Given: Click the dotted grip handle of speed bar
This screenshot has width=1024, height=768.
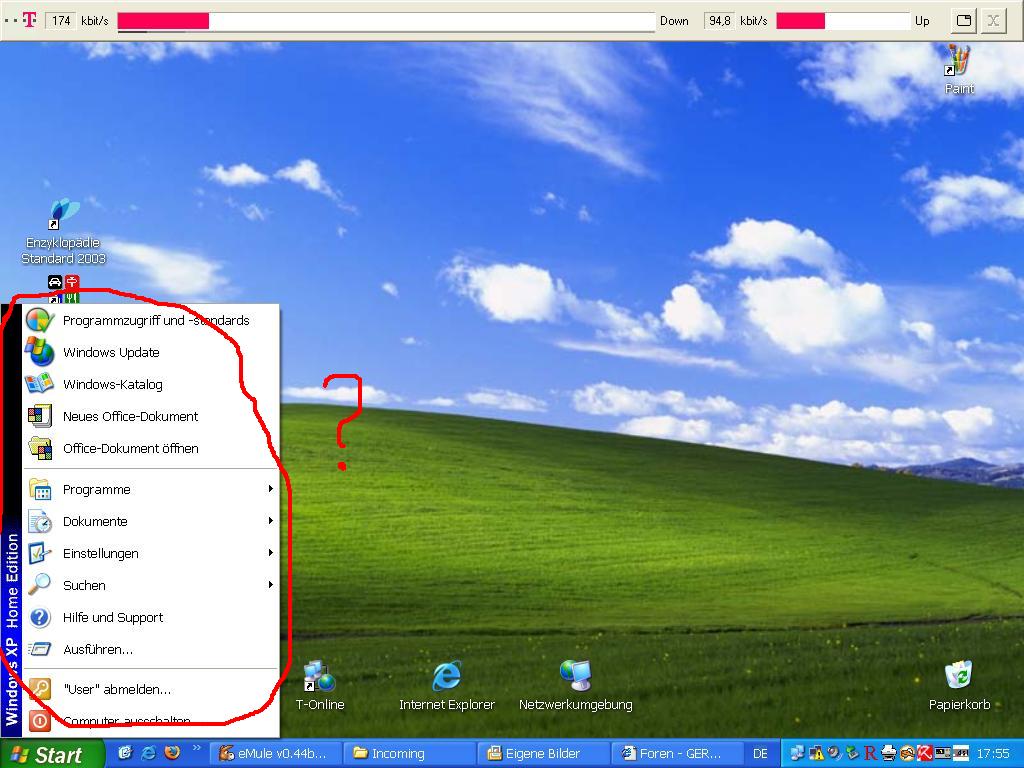Looking at the screenshot, I should coord(10,20).
